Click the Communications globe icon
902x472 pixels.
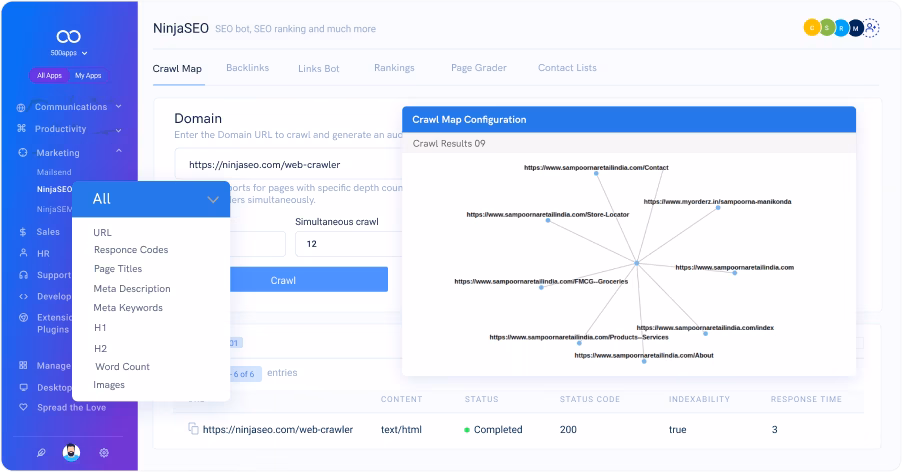click(22, 106)
